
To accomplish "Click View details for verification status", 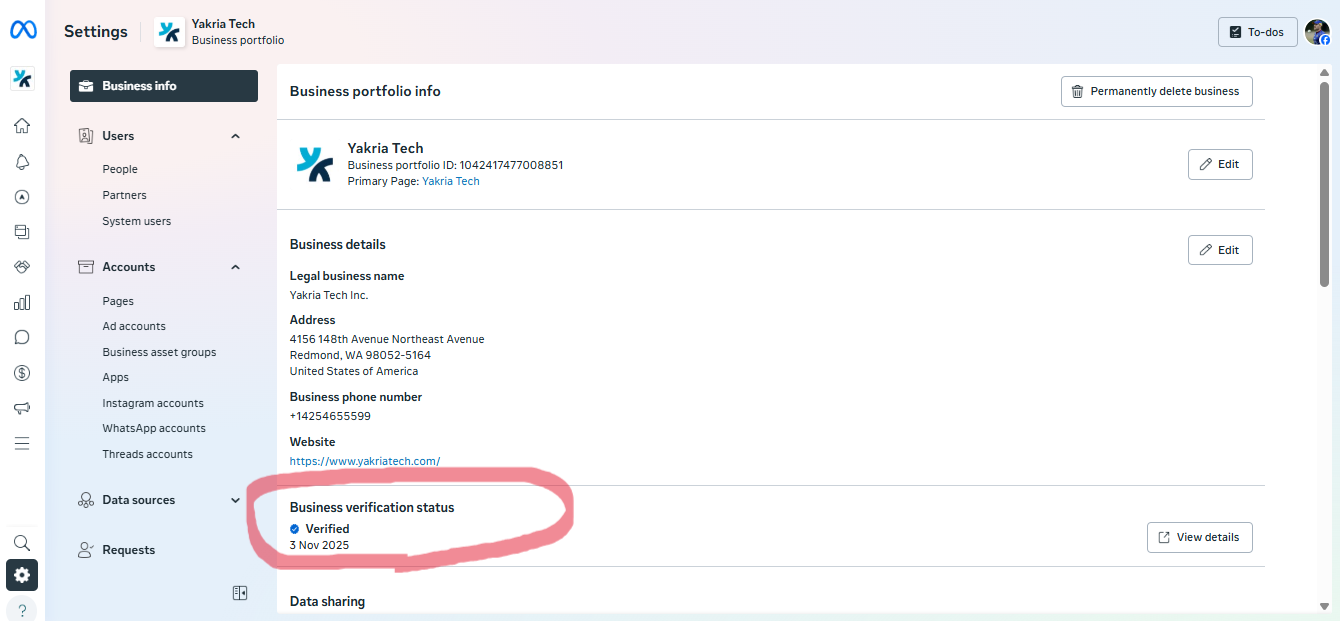I will tap(1199, 537).
